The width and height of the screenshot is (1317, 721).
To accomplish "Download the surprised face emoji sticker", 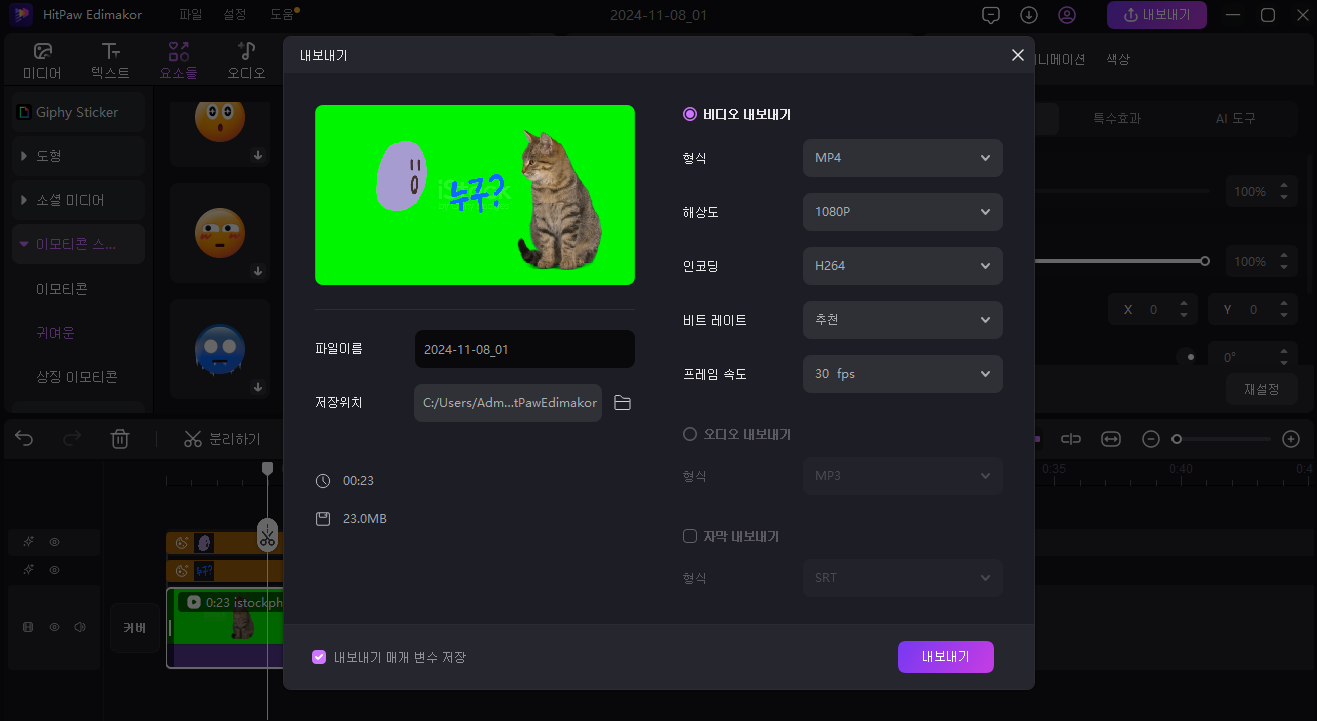I will point(258,155).
